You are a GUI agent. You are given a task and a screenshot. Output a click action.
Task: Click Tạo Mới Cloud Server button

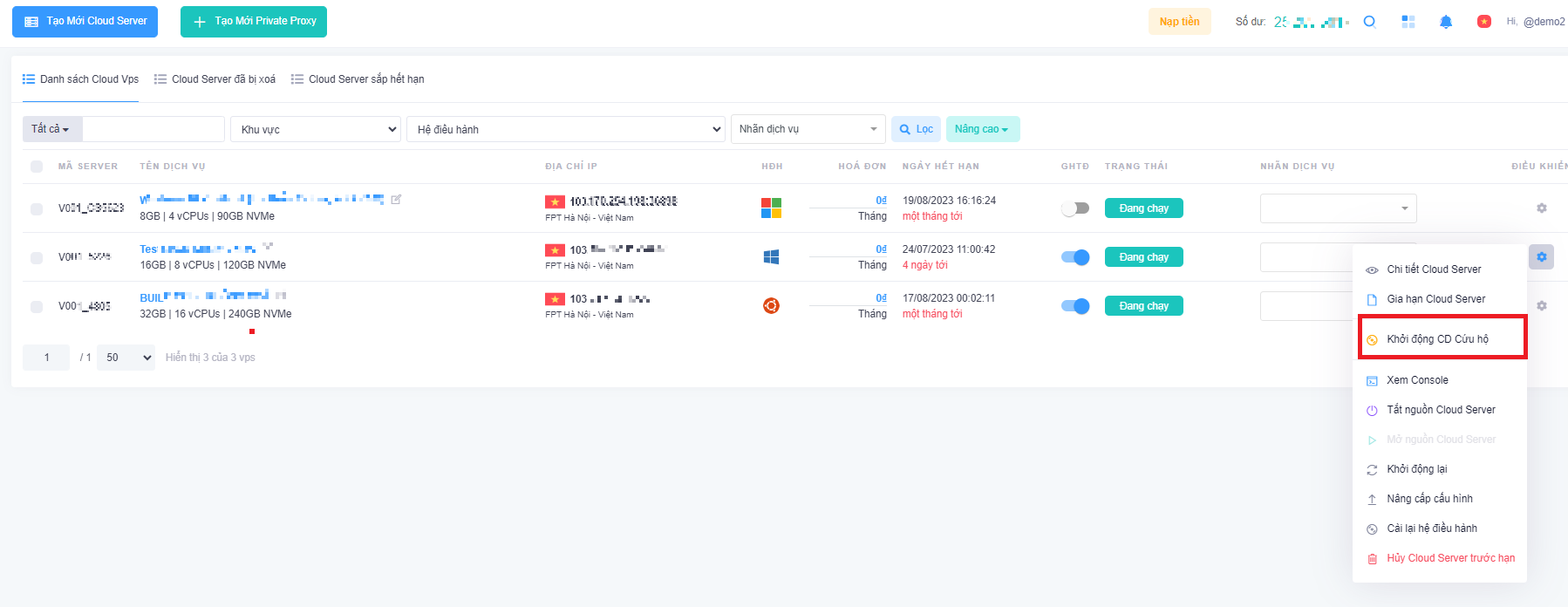click(x=85, y=22)
